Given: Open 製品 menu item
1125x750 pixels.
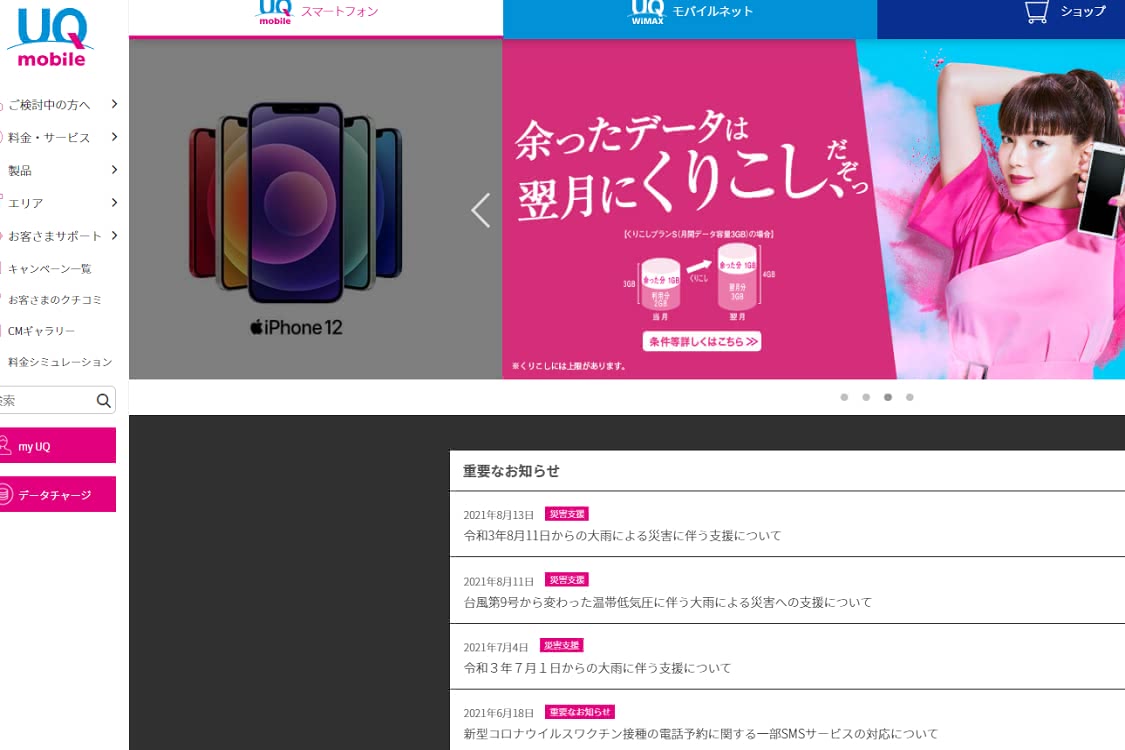Looking at the screenshot, I should click(60, 170).
